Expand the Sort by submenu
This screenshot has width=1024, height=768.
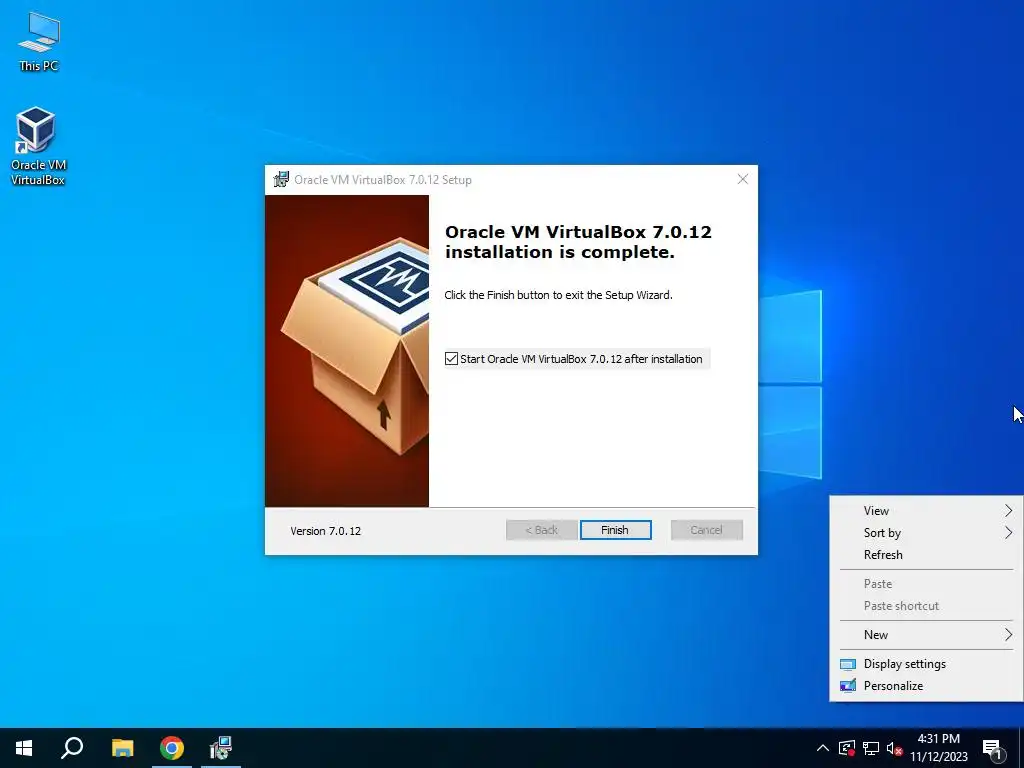coord(926,533)
